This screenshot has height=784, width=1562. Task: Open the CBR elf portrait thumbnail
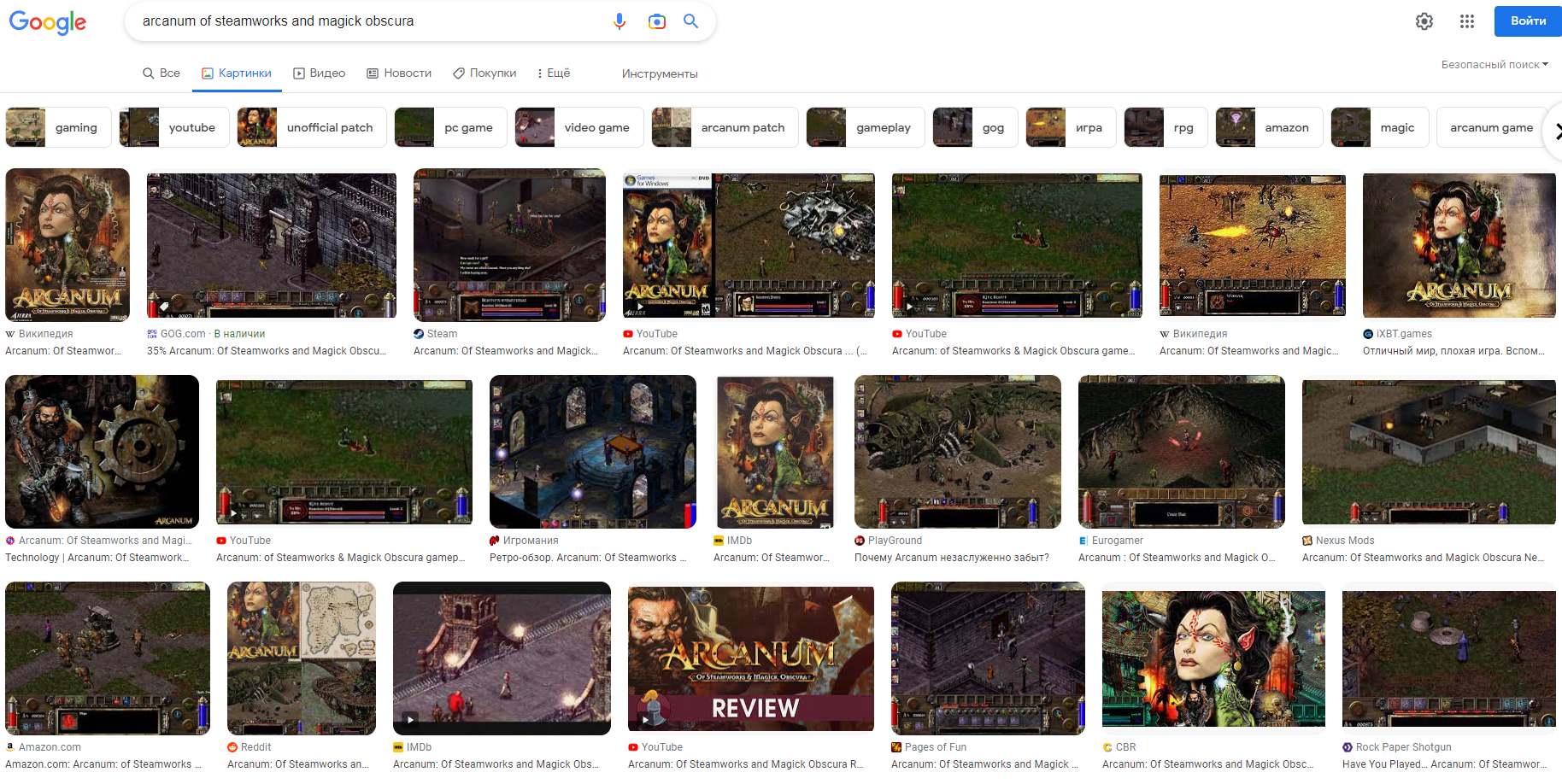pos(1213,658)
